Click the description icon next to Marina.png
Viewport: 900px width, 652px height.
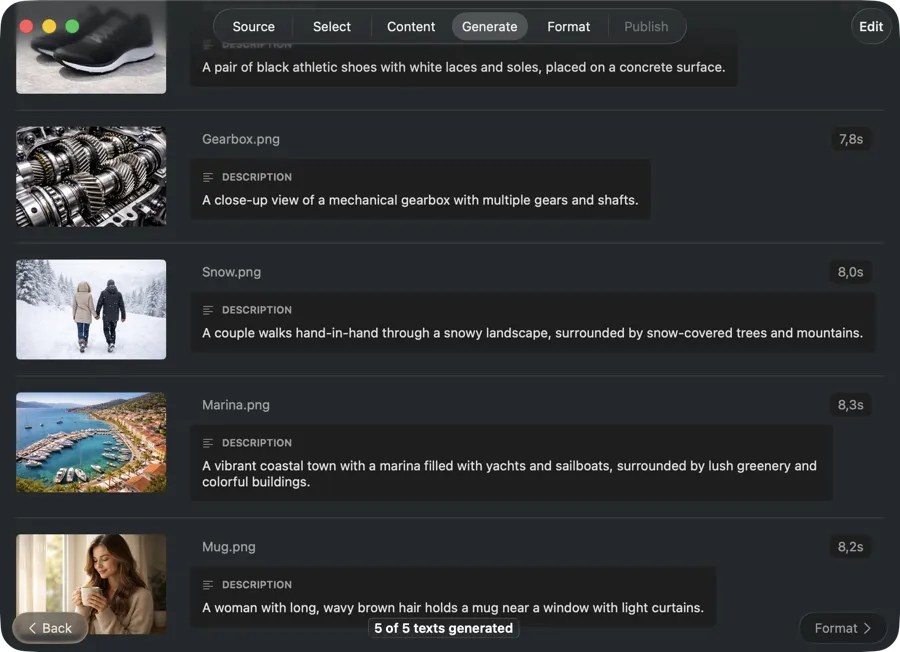(207, 442)
